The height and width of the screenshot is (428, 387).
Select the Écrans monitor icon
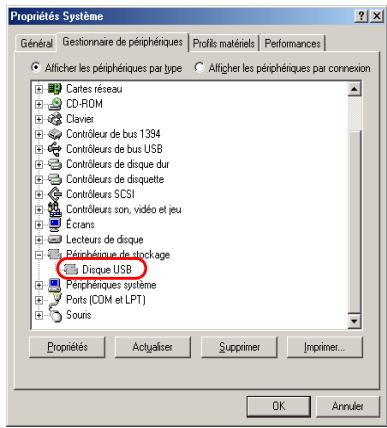[x=55, y=224]
